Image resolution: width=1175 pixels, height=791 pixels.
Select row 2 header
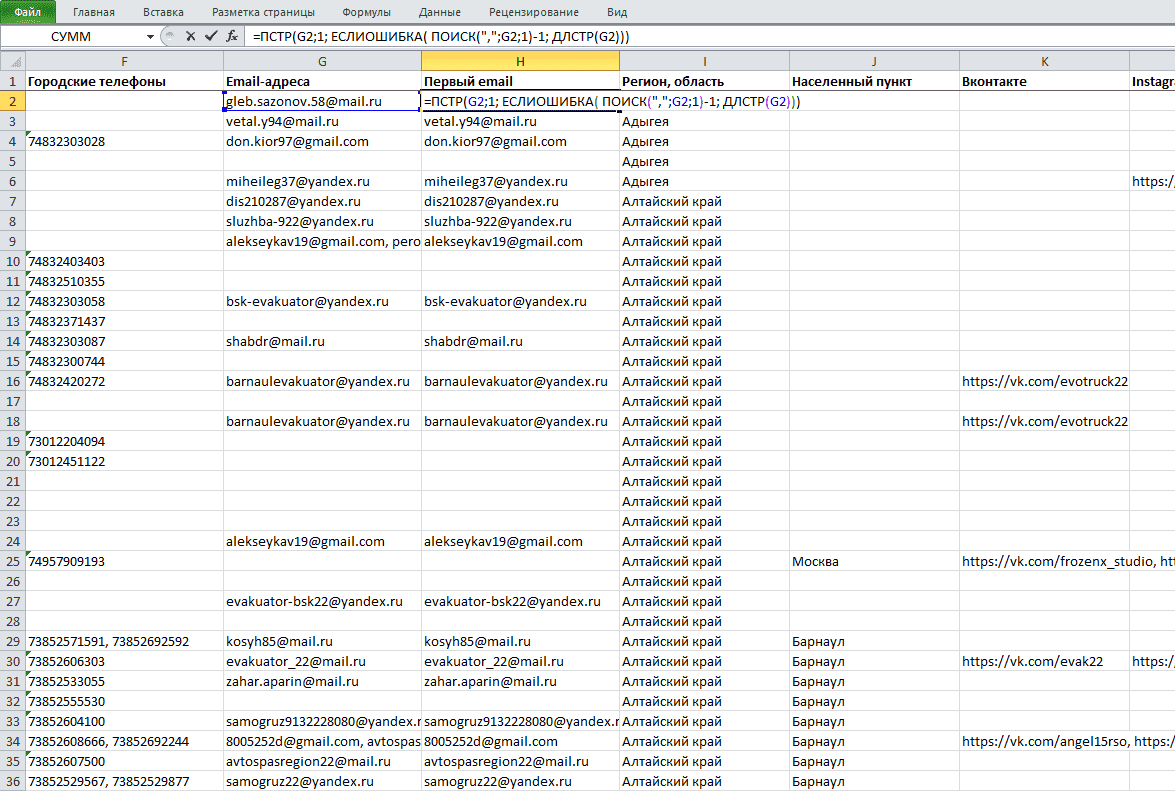[x=13, y=101]
